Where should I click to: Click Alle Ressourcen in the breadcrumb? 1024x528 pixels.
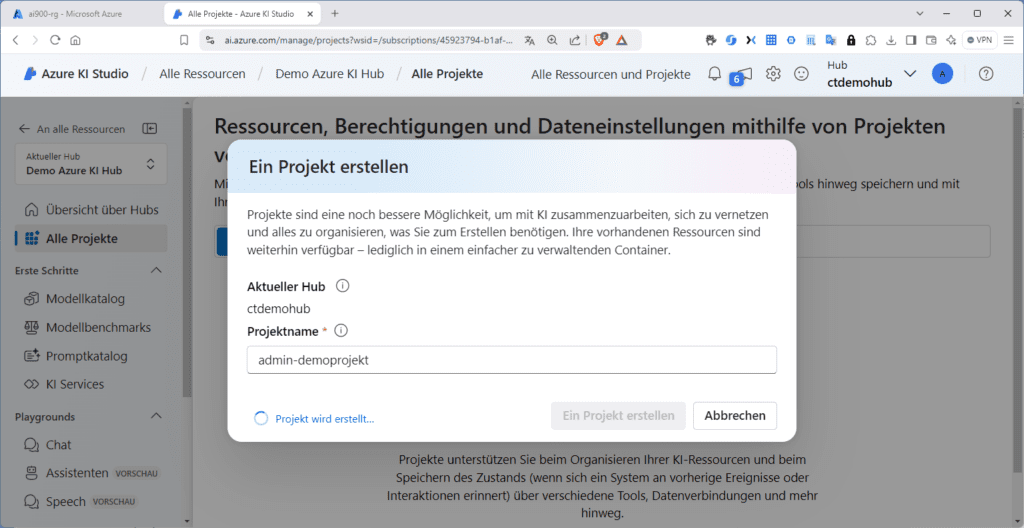(202, 74)
